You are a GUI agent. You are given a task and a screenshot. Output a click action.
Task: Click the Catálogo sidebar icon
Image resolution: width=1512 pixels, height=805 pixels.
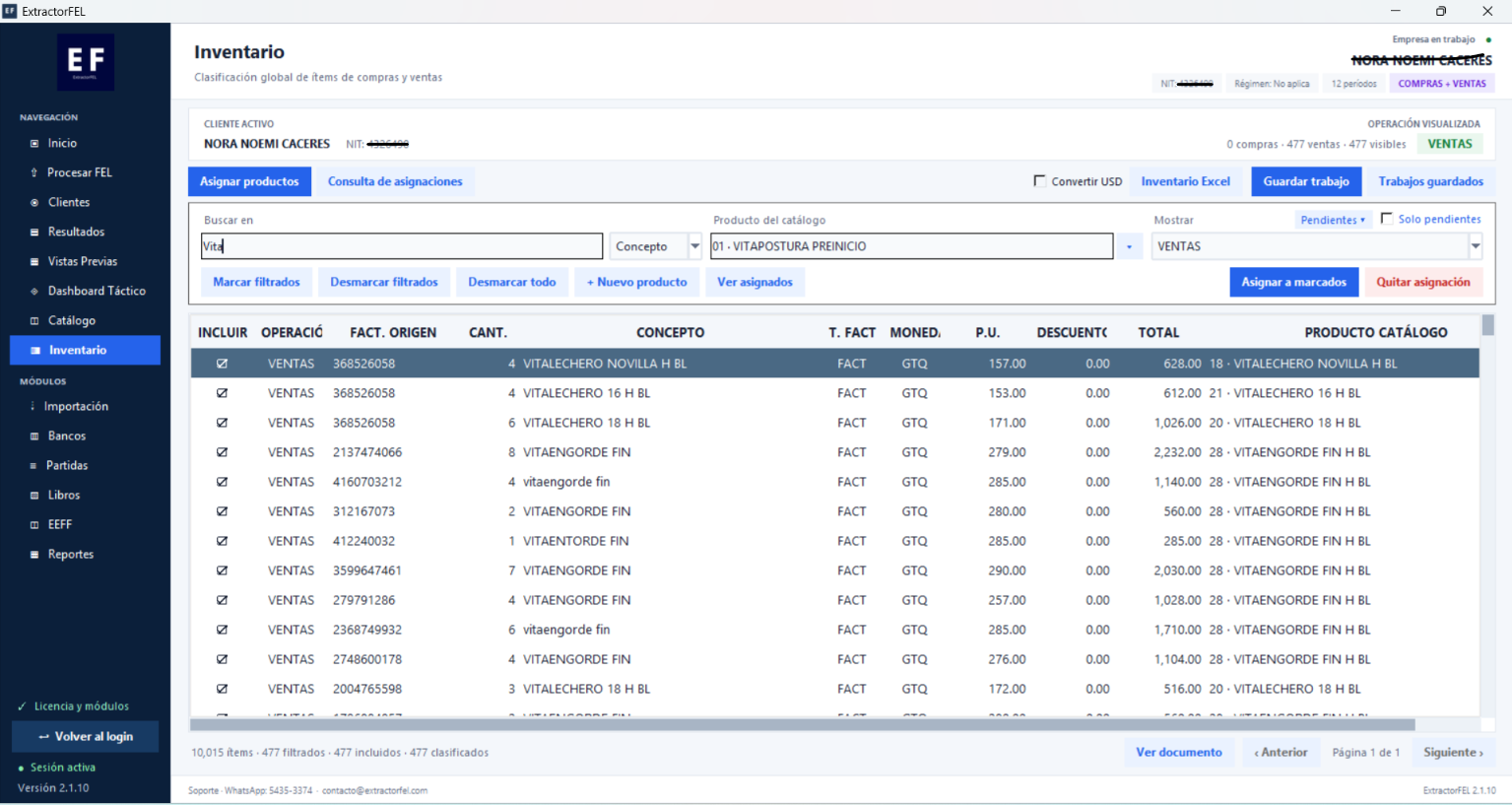34,321
